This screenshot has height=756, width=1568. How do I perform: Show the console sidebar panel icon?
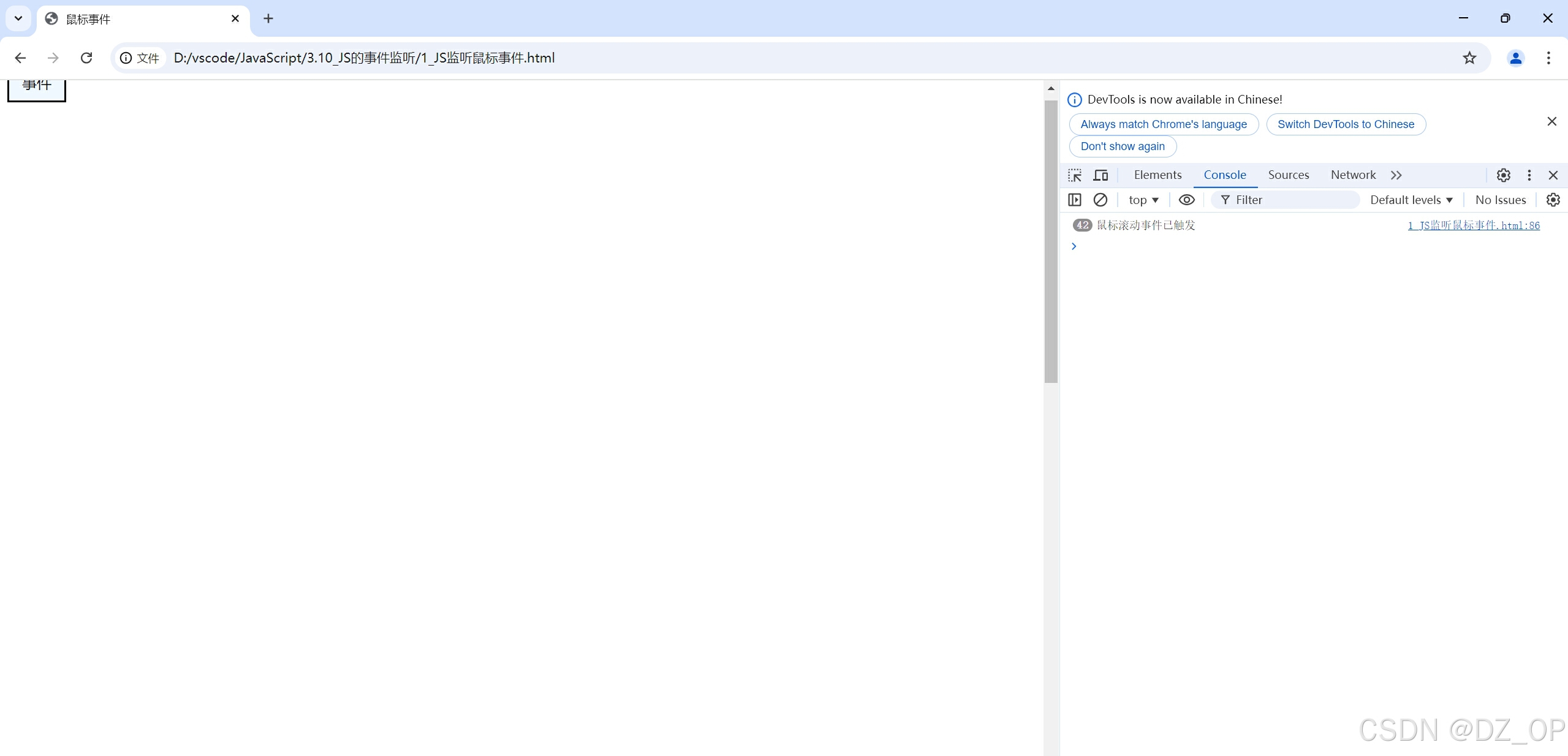(1075, 200)
